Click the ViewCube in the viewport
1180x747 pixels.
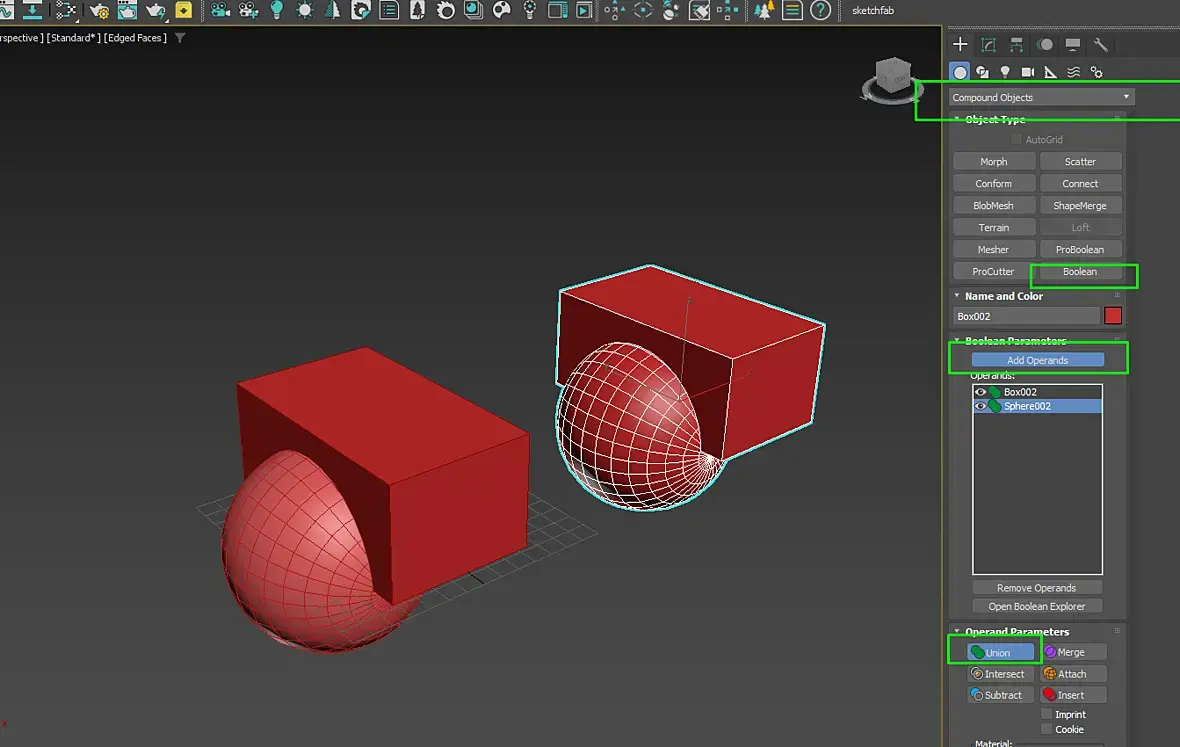coord(892,76)
